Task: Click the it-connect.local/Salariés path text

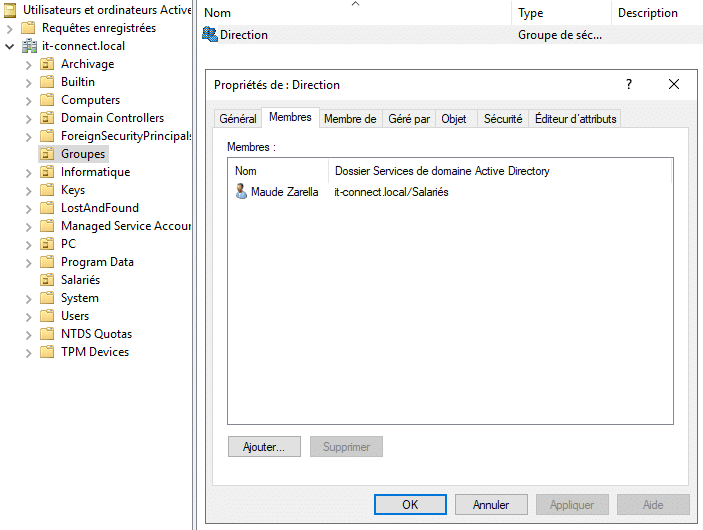Action: point(391,192)
